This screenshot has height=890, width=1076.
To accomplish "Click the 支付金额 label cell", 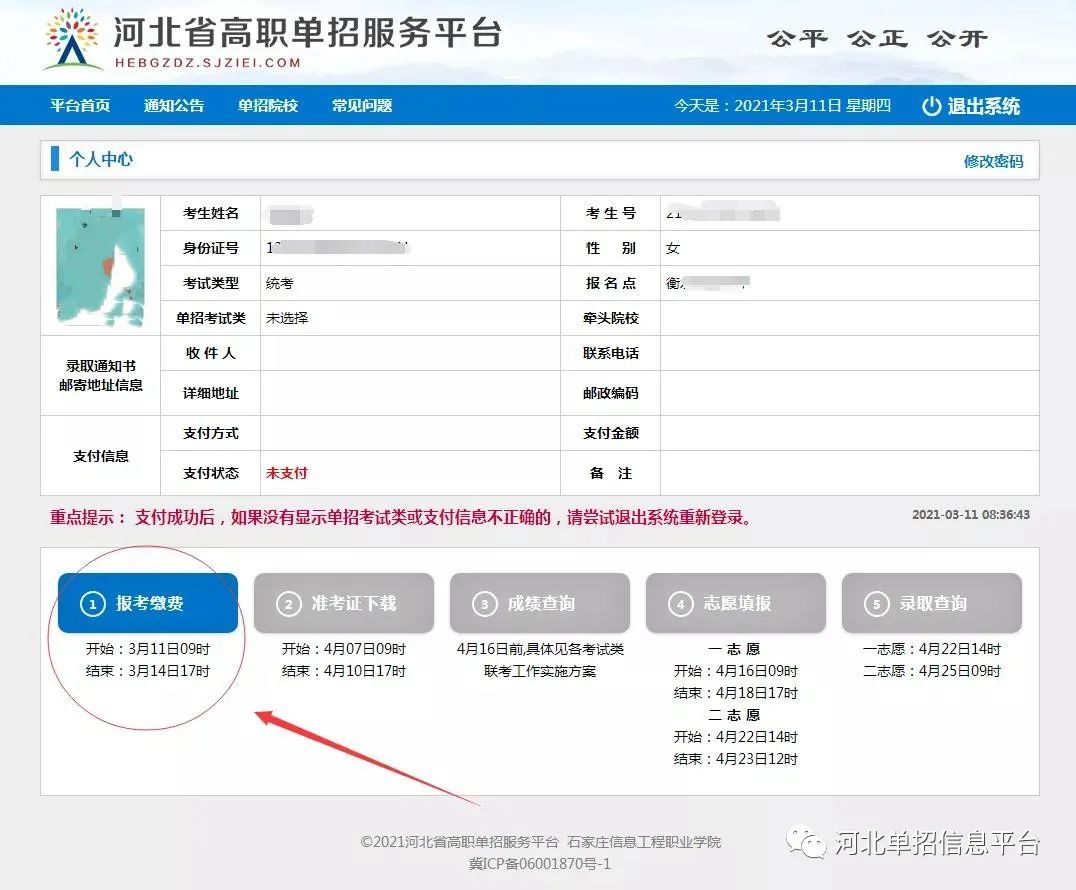I will tap(611, 433).
